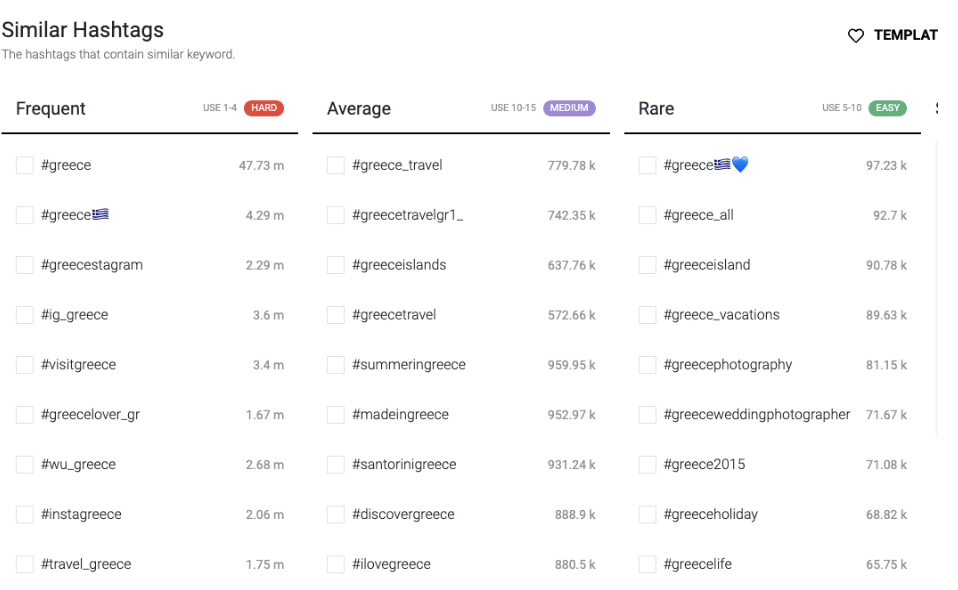958x590 pixels.
Task: Tick the #visitgreece checkbox
Action: pos(24,365)
